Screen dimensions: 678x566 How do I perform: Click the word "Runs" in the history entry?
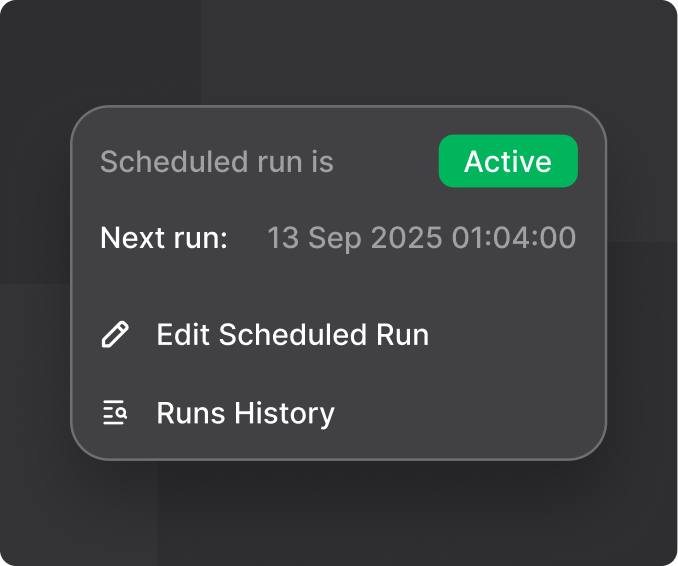pyautogui.click(x=190, y=412)
